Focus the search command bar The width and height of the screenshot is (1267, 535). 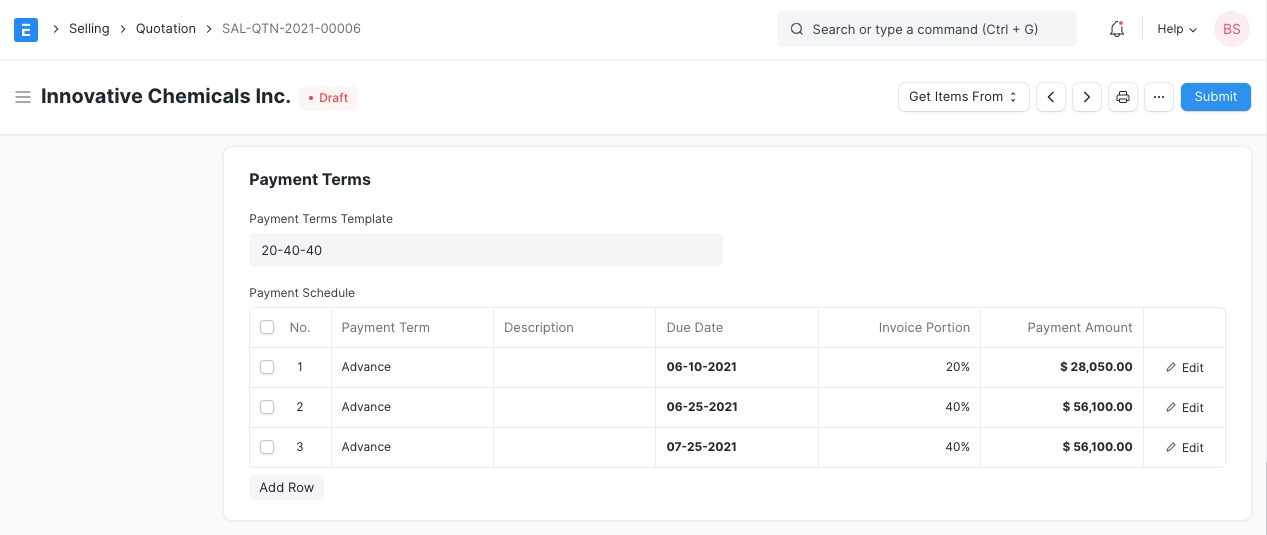coord(926,29)
